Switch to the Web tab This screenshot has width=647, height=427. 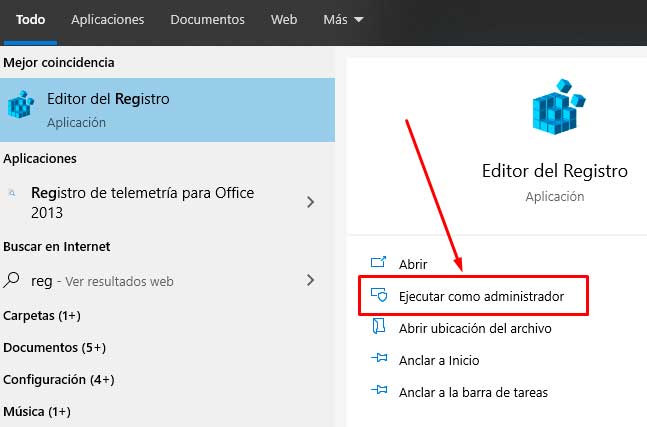[284, 19]
